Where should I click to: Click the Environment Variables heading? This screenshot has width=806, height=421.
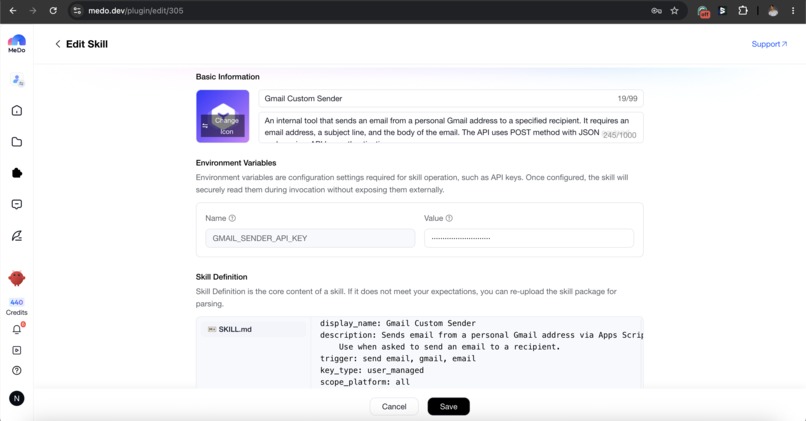[236, 163]
